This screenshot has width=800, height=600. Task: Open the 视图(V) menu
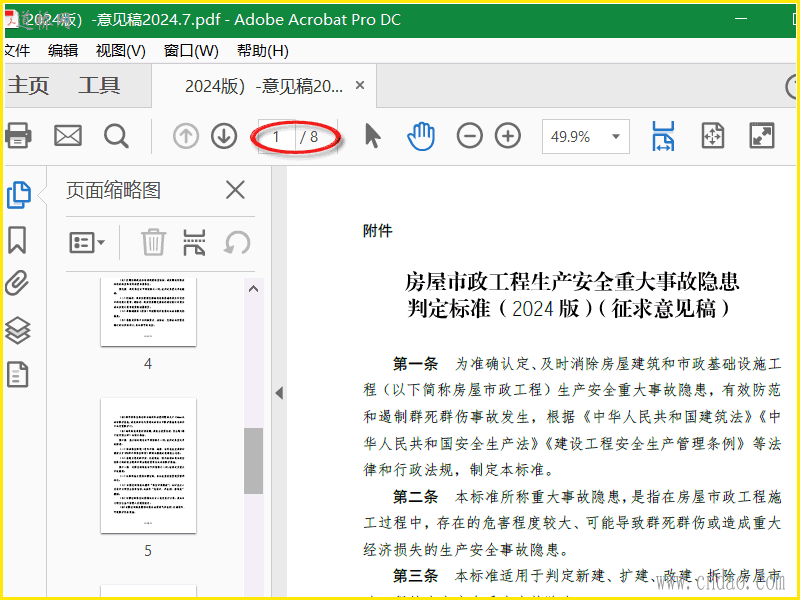120,51
